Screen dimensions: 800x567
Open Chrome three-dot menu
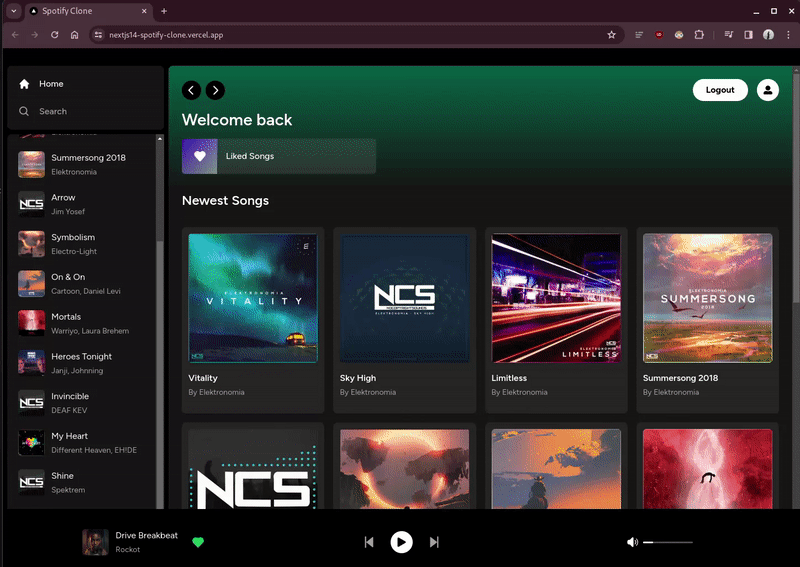click(788, 35)
